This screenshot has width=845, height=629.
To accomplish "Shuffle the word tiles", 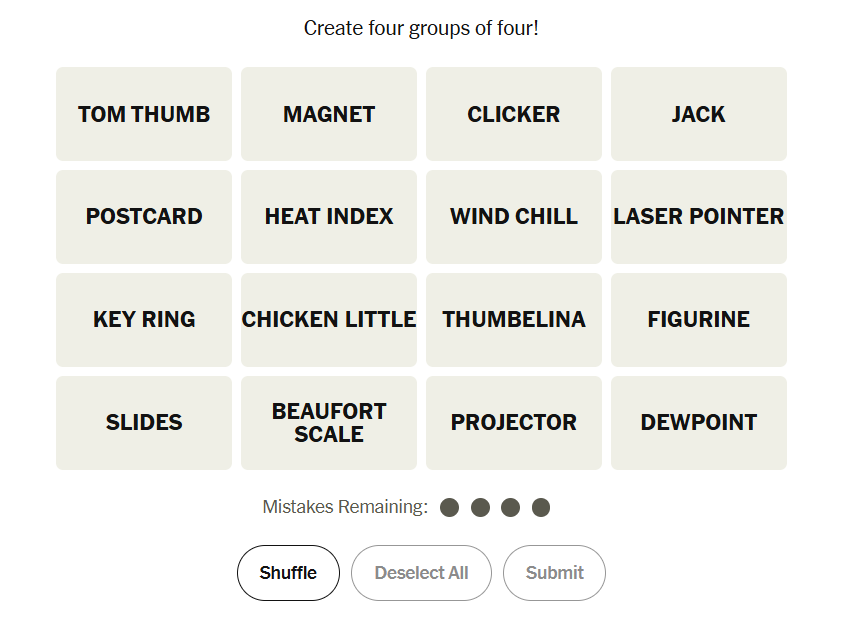I will coord(288,573).
